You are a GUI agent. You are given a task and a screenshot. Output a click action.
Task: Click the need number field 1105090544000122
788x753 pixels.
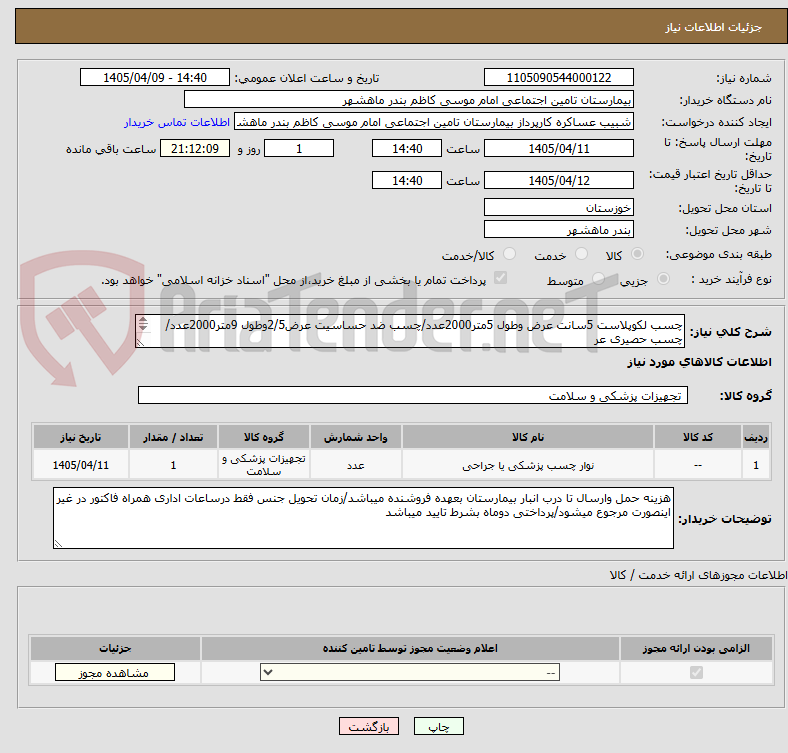(558, 78)
